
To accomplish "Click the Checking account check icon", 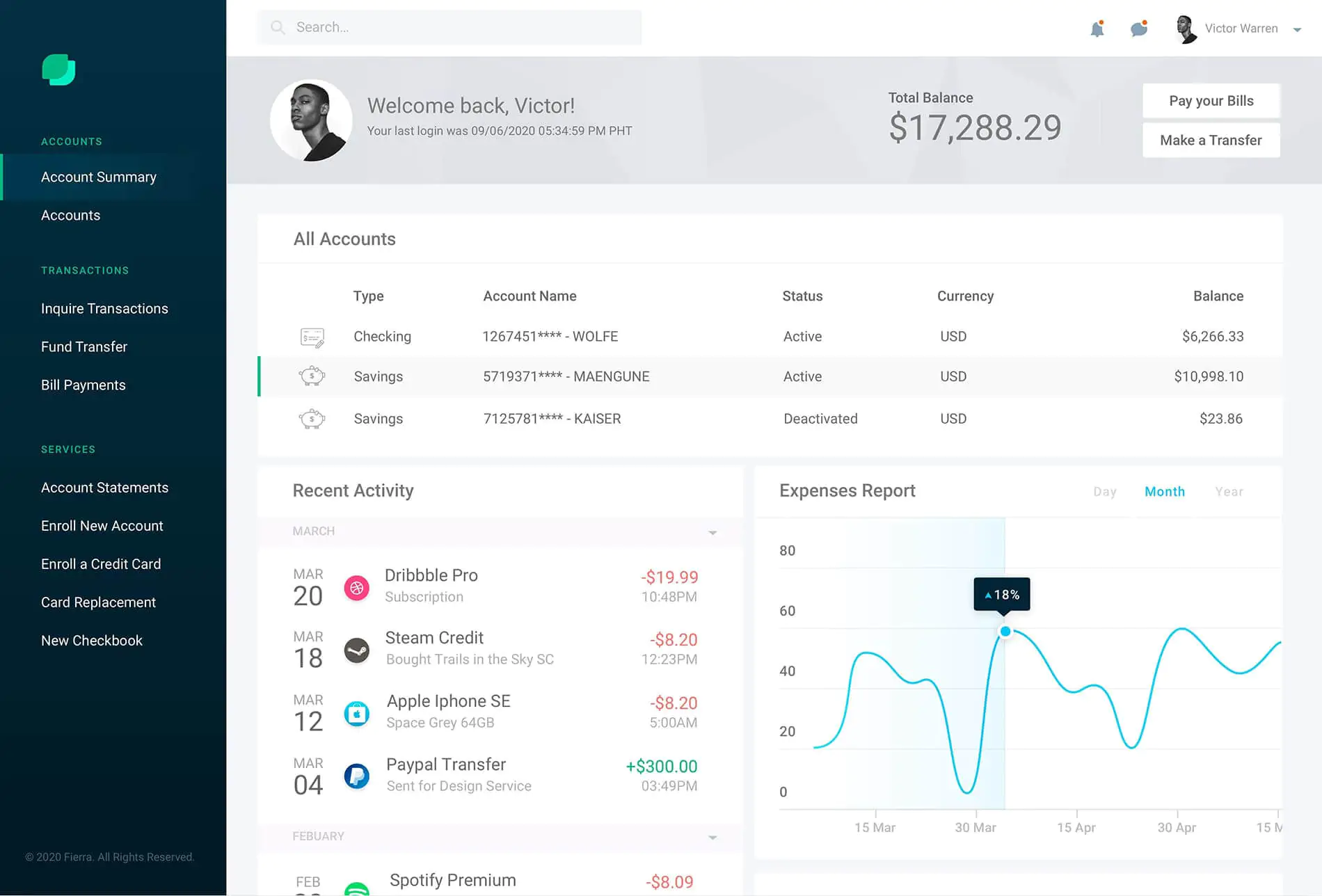I will 312,337.
